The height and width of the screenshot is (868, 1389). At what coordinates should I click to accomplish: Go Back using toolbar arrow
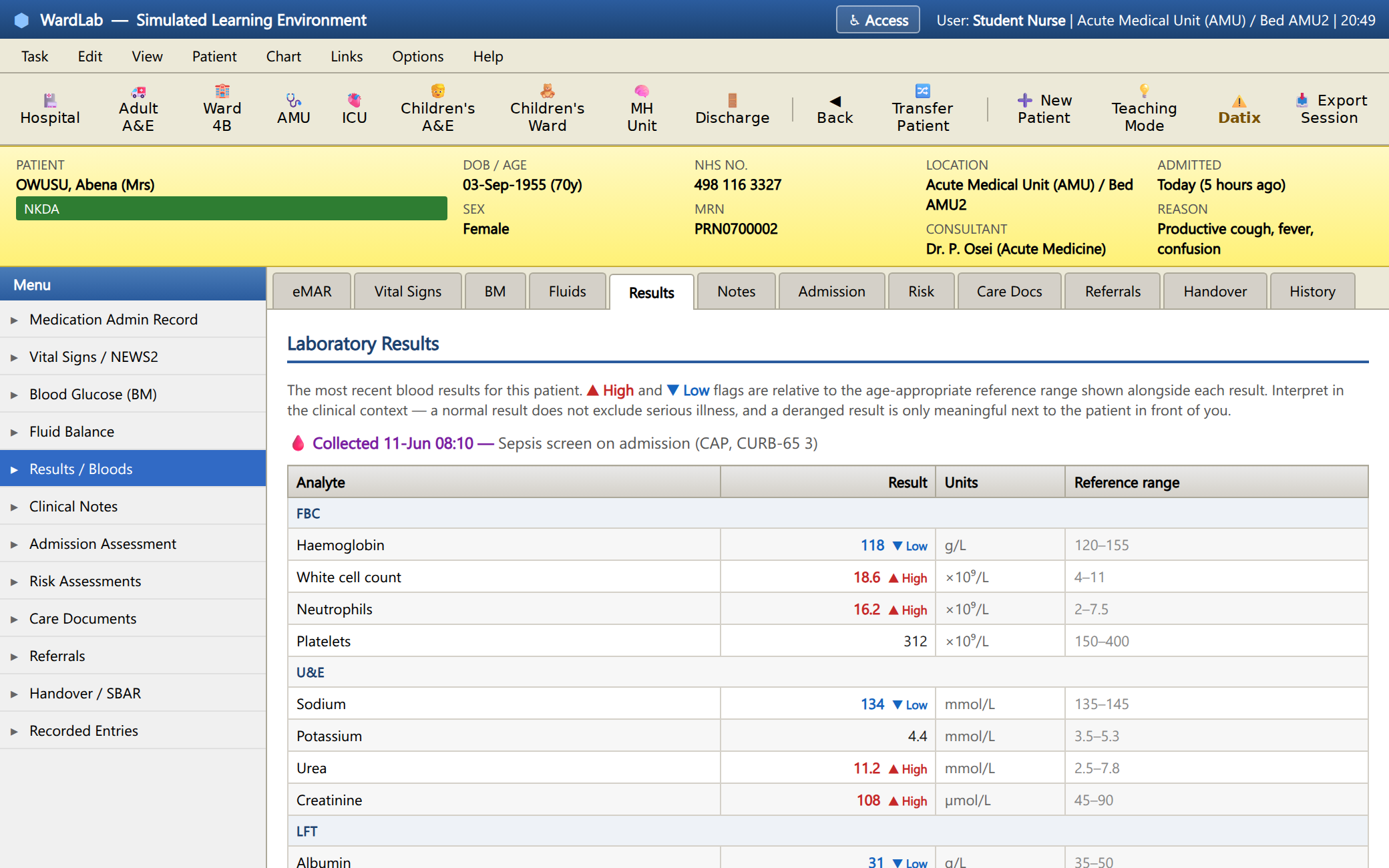coord(835,110)
